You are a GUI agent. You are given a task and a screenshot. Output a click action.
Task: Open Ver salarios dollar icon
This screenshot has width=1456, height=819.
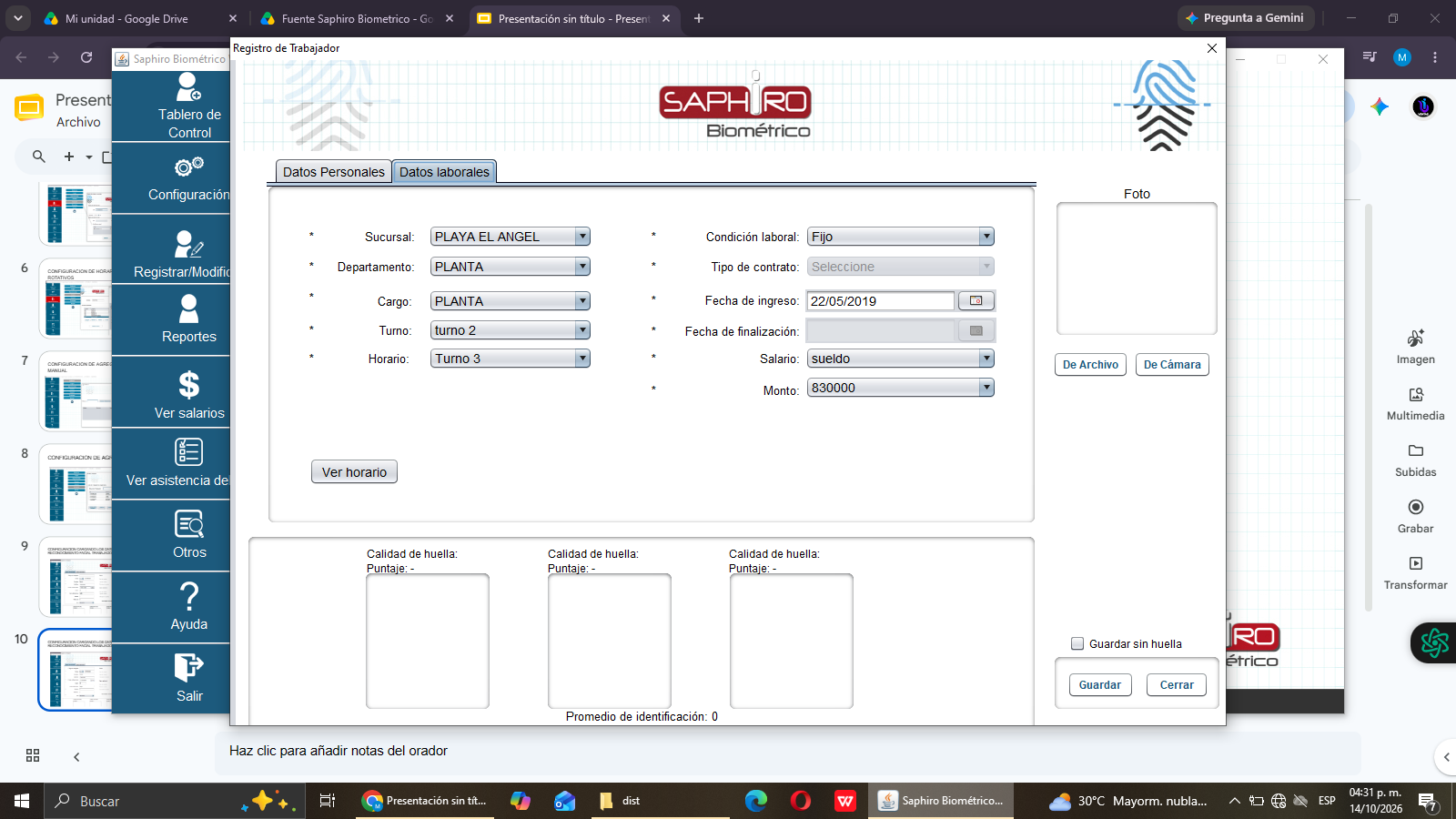pyautogui.click(x=188, y=385)
